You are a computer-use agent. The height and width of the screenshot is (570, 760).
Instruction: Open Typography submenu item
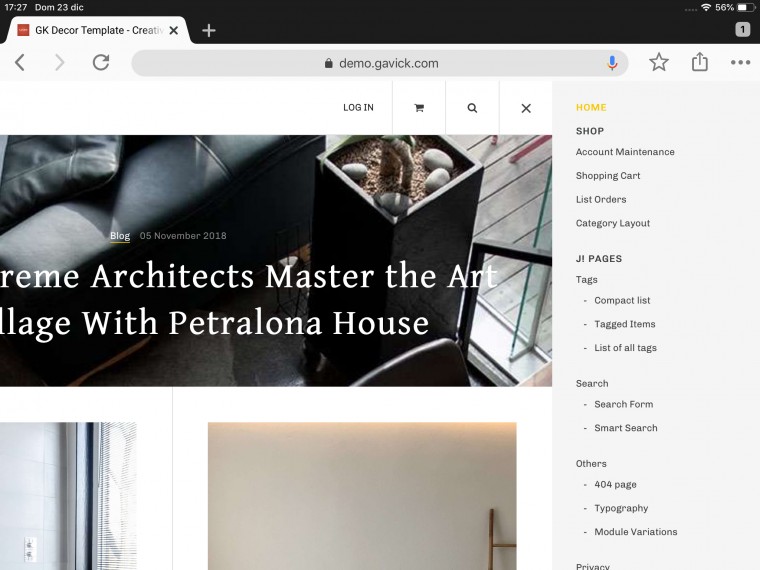point(621,508)
